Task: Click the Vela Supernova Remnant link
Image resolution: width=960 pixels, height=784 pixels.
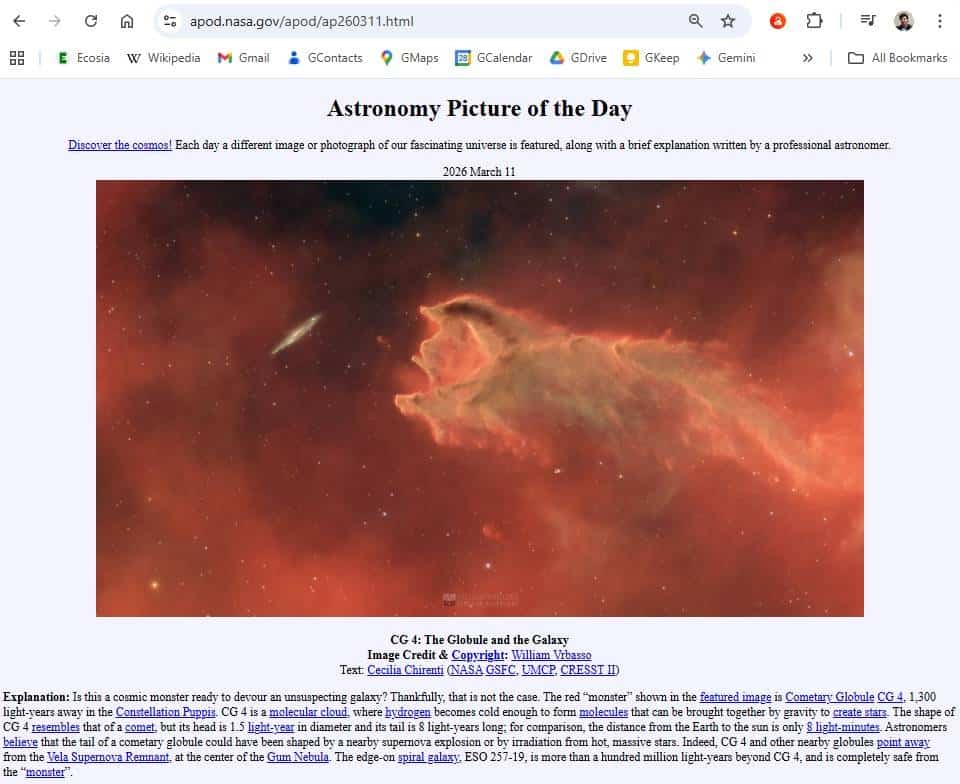Action: coord(108,757)
